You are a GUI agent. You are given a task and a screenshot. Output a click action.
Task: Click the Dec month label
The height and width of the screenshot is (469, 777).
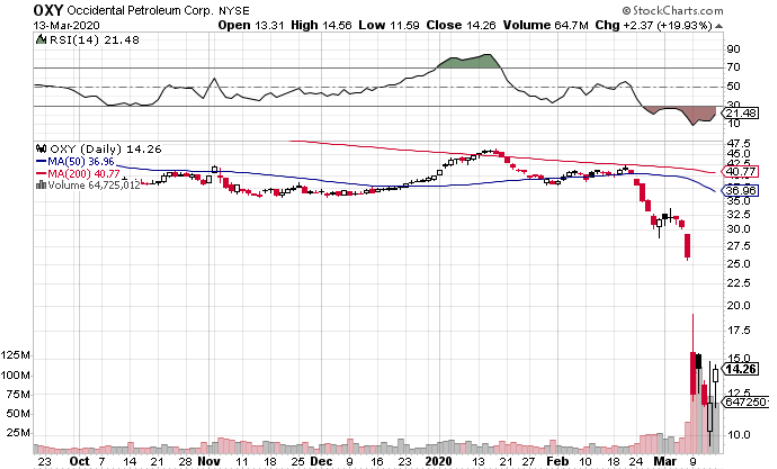point(321,462)
